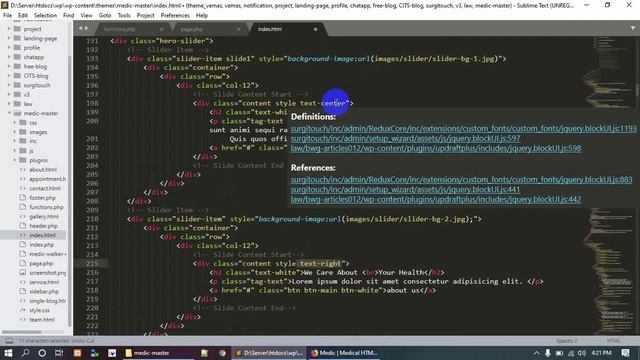Go to next tab with right arrow
The width and height of the screenshot is (640, 360).
(x=86, y=28)
